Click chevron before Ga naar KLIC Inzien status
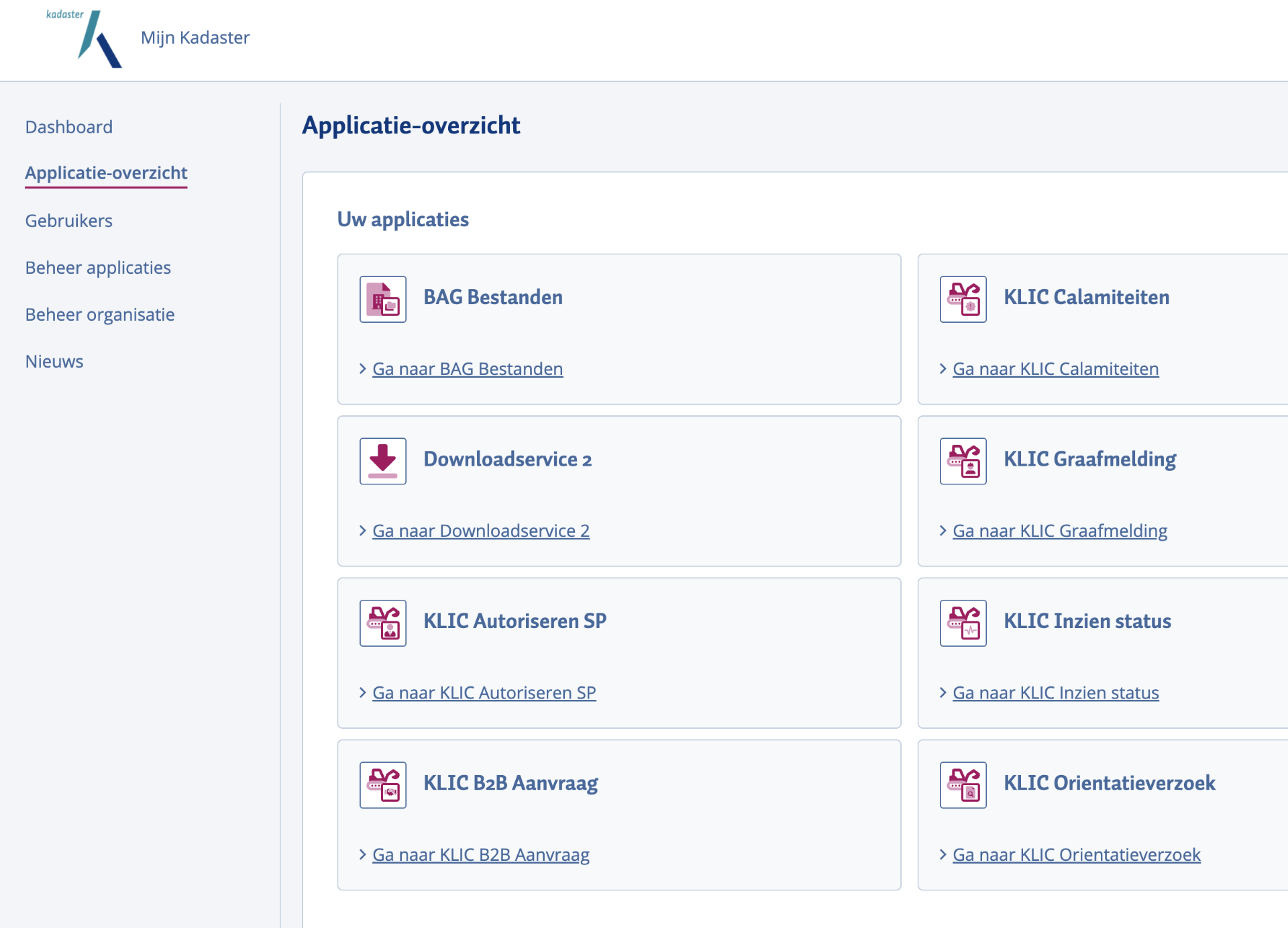 coord(943,692)
